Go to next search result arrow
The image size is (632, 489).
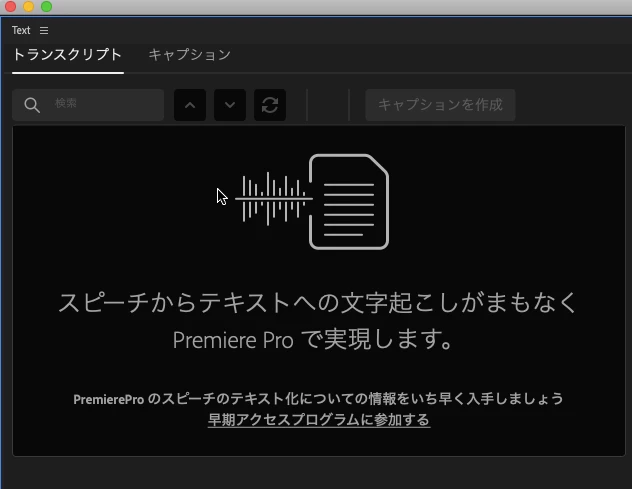[x=230, y=105]
